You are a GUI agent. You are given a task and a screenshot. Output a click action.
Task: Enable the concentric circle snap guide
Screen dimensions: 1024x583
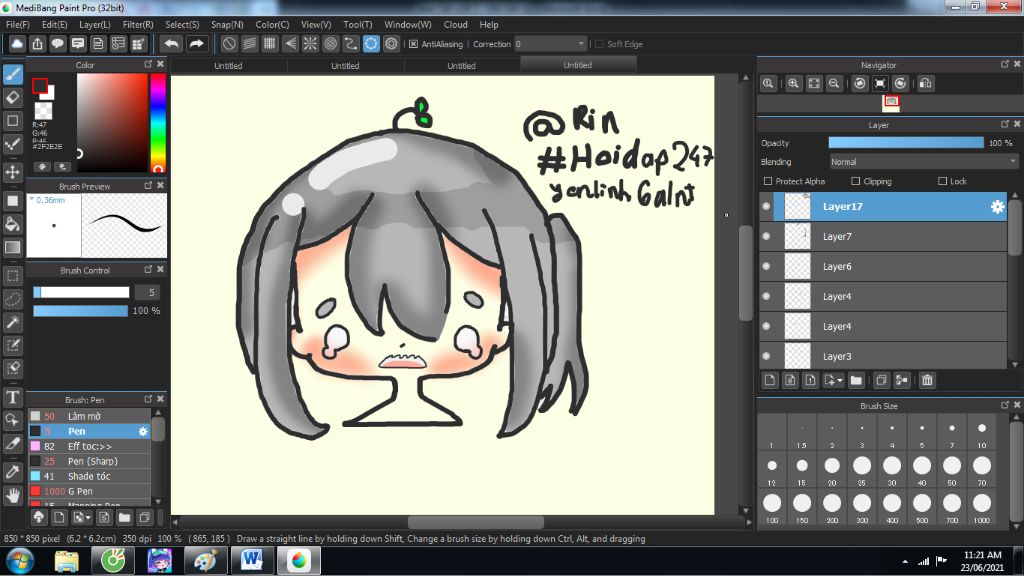(x=330, y=44)
